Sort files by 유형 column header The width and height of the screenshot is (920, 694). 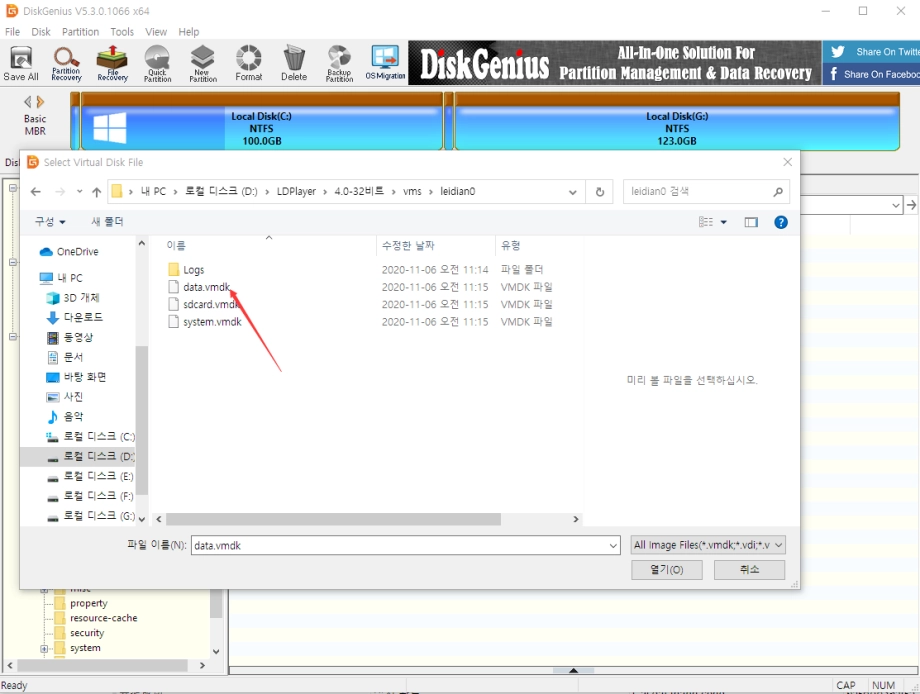click(510, 246)
